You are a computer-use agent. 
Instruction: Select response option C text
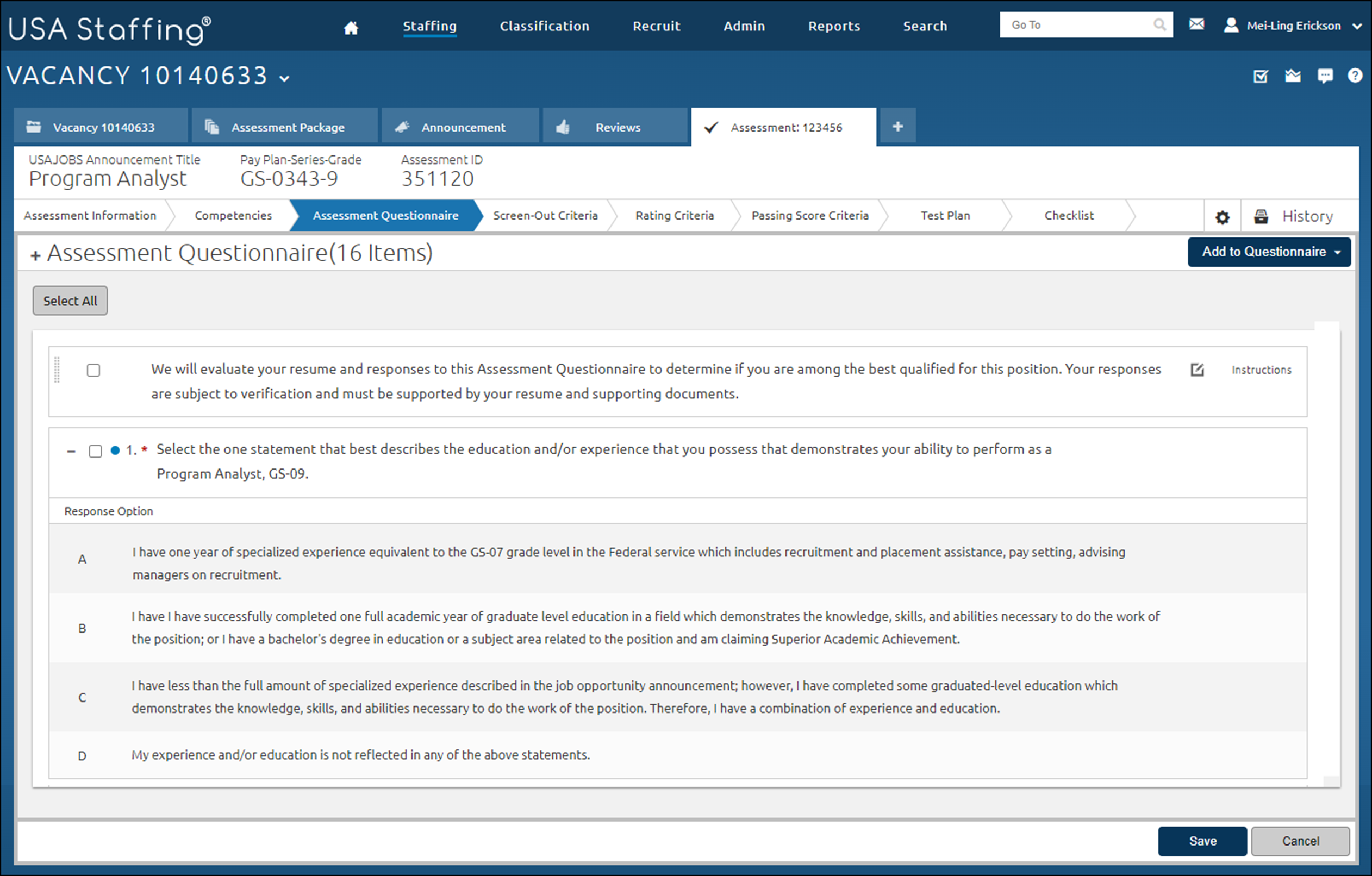(625, 697)
